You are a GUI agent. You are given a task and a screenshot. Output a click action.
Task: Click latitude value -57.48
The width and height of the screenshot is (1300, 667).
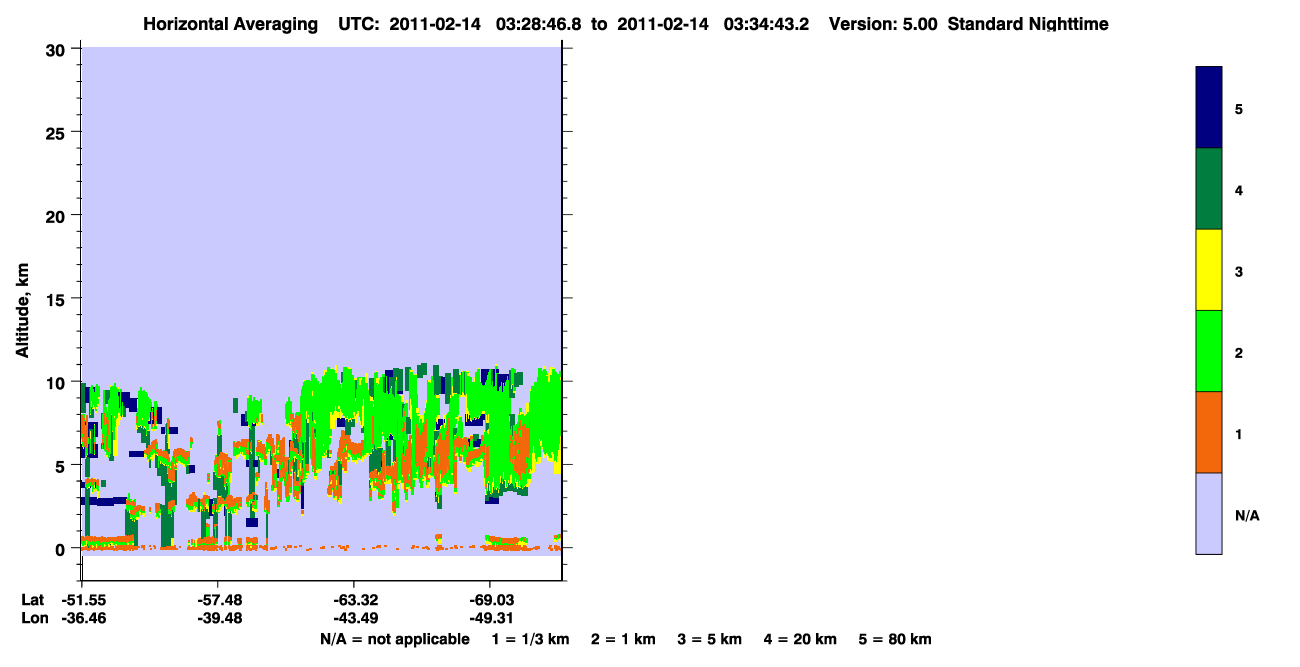click(218, 599)
